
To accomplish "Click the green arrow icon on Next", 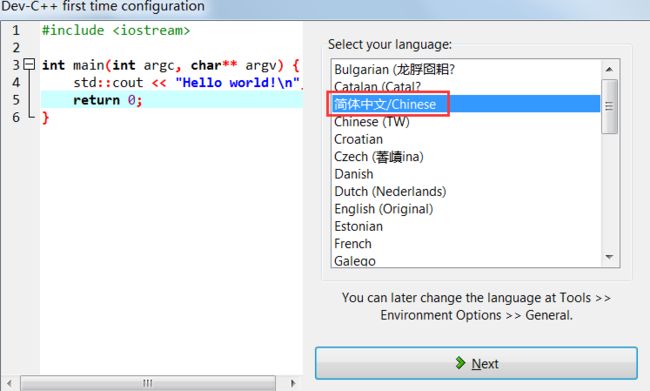I will (460, 362).
